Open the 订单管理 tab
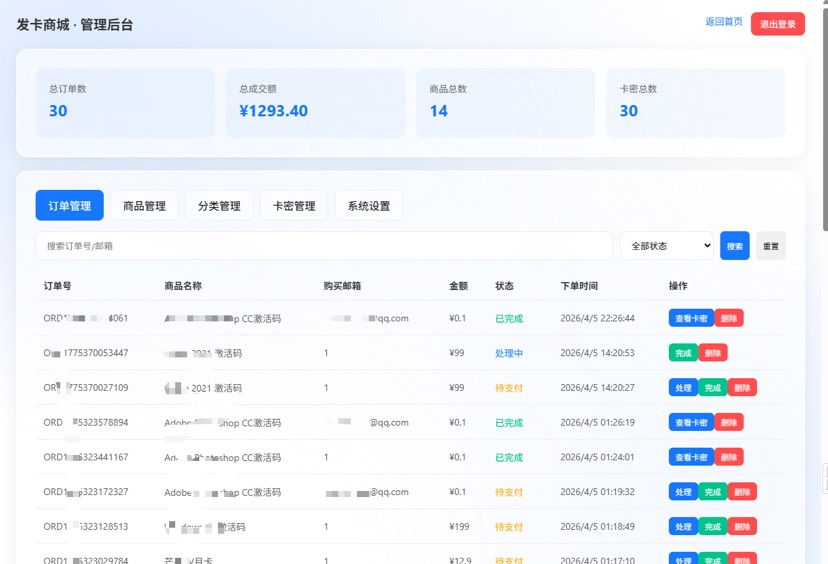 click(x=69, y=205)
